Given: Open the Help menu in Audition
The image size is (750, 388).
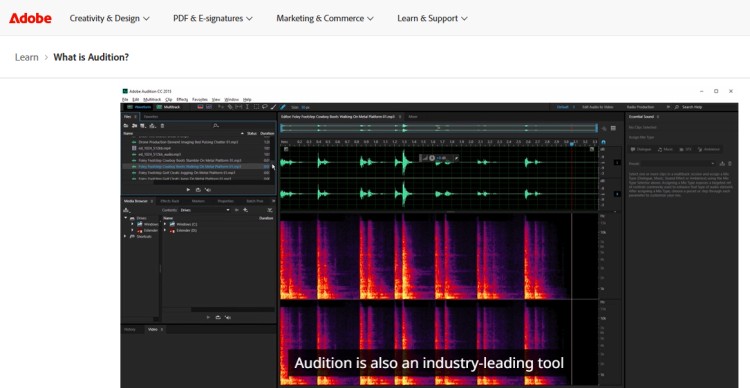Looking at the screenshot, I should pos(247,100).
